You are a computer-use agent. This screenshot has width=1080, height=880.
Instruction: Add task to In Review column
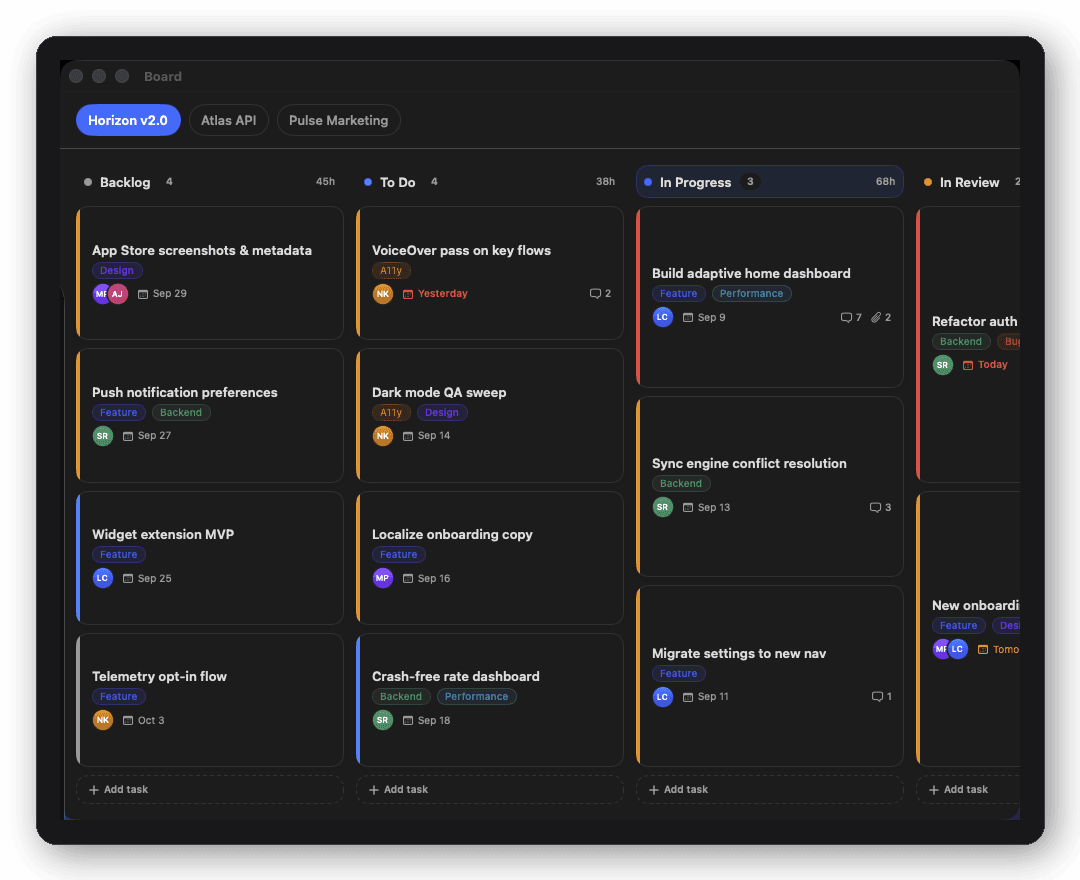coord(968,789)
